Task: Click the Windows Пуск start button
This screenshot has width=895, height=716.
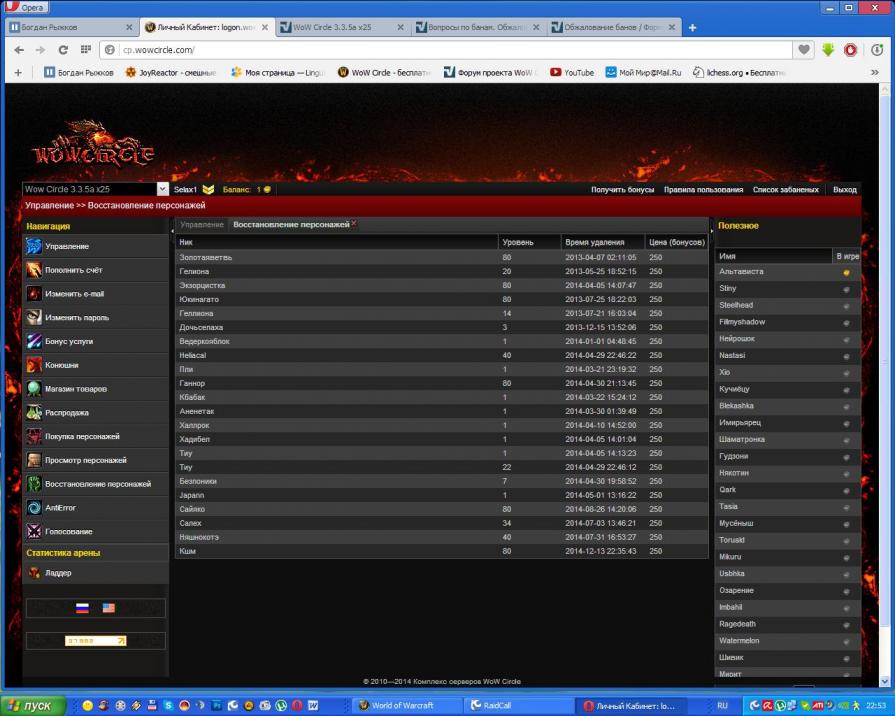Action: 34,705
